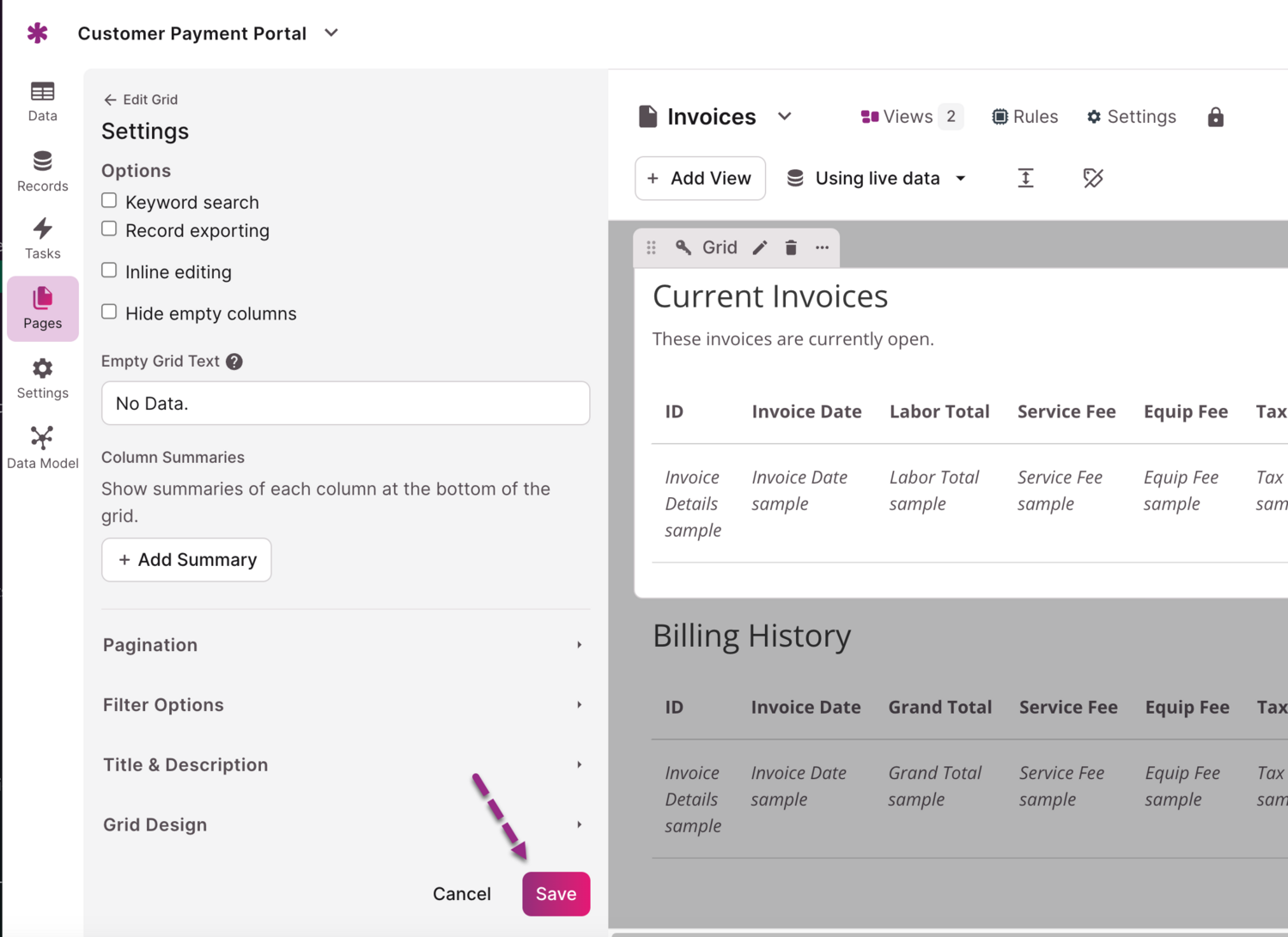Save the grid settings

(556, 894)
